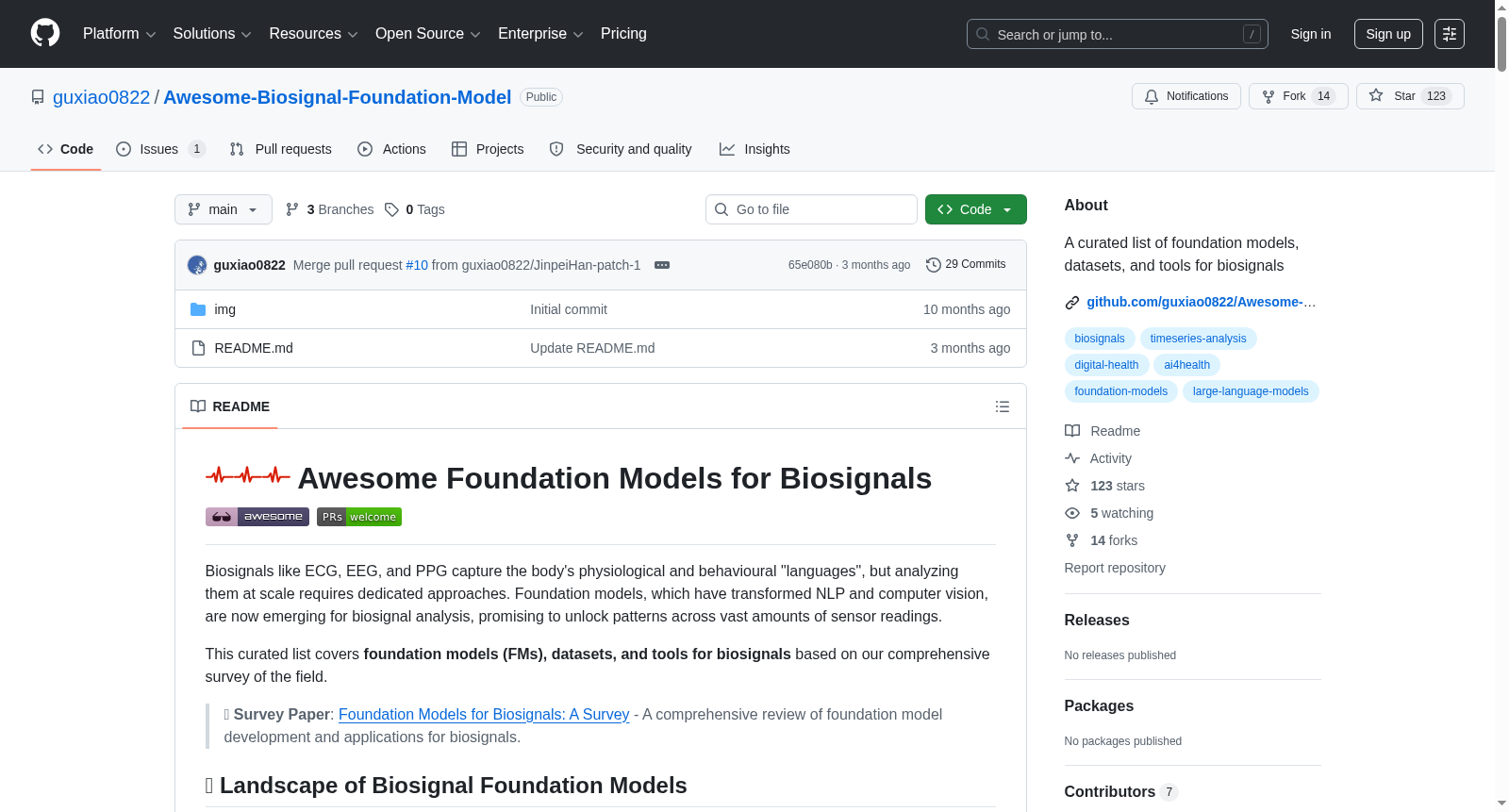
Task: Open the main branch selector
Action: 224,209
